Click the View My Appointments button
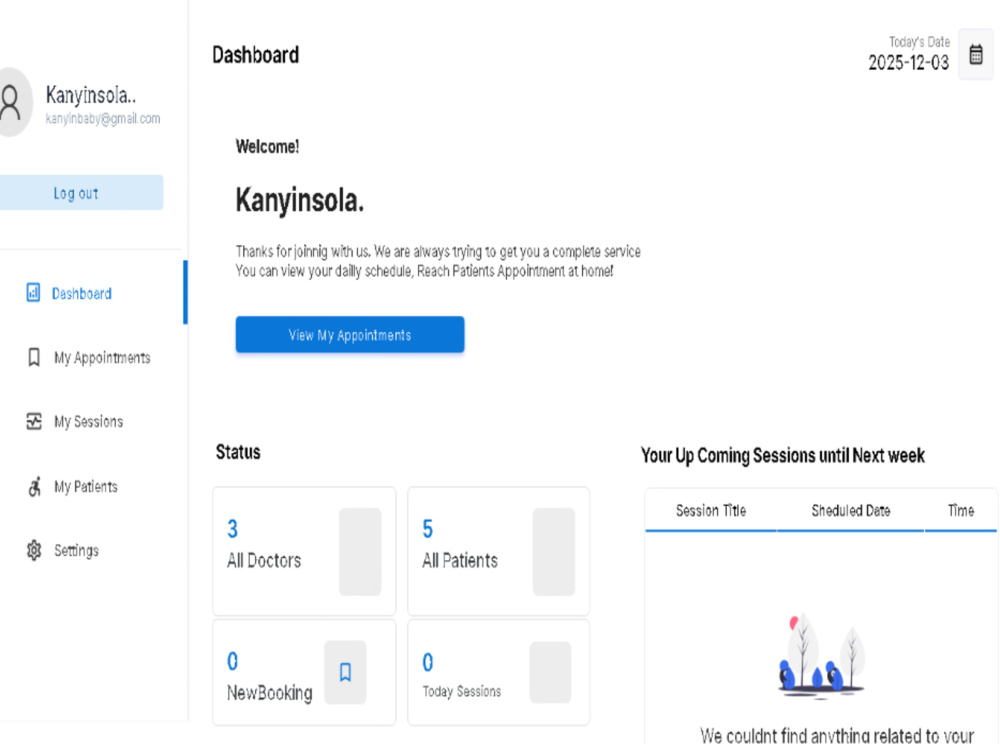 (x=350, y=335)
